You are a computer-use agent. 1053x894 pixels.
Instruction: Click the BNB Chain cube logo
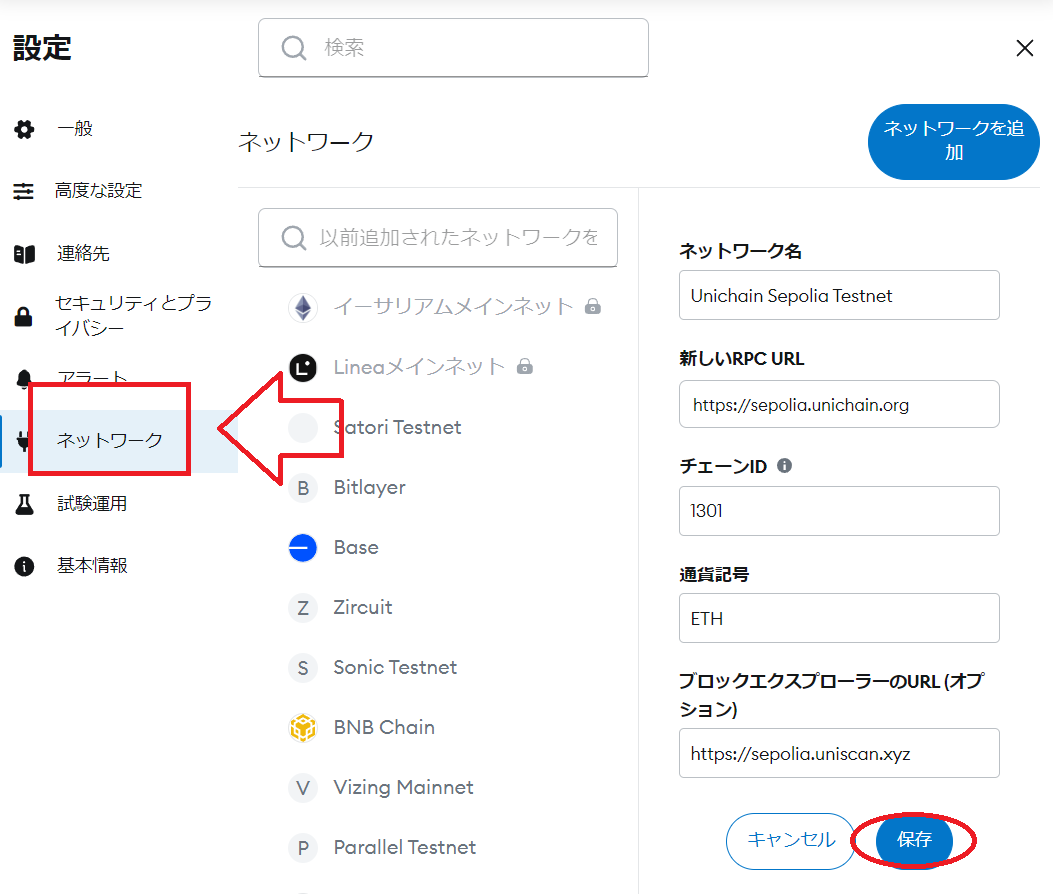point(303,727)
